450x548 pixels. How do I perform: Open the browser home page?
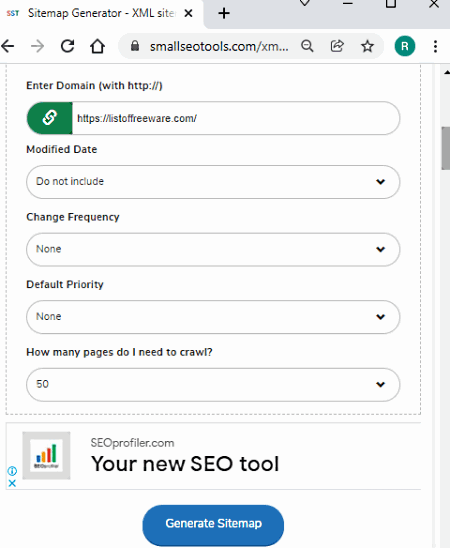coord(97,46)
